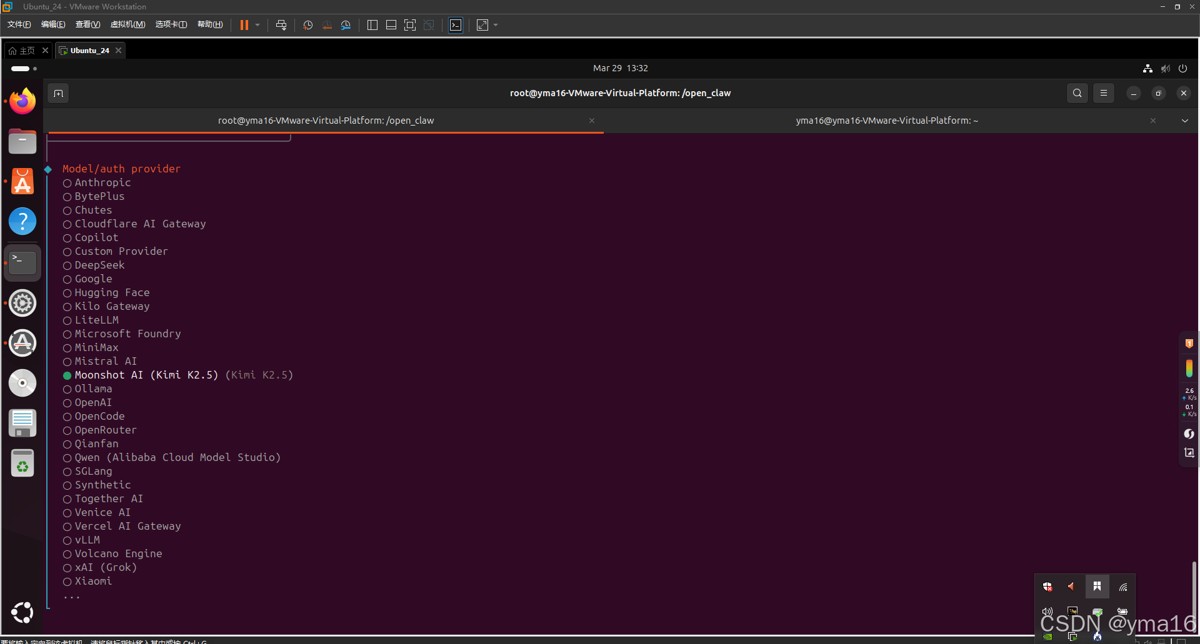Open the snapshot manager
Viewport: 1200px width, 644px height.
coord(345,25)
